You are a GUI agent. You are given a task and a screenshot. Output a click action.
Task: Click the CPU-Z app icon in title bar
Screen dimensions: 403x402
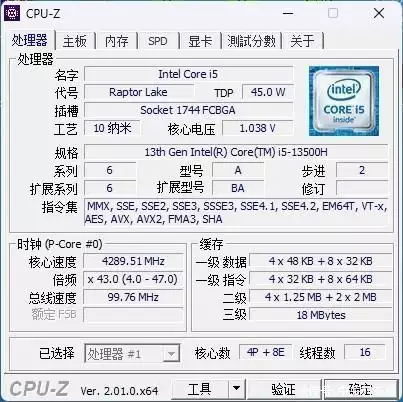click(x=12, y=13)
